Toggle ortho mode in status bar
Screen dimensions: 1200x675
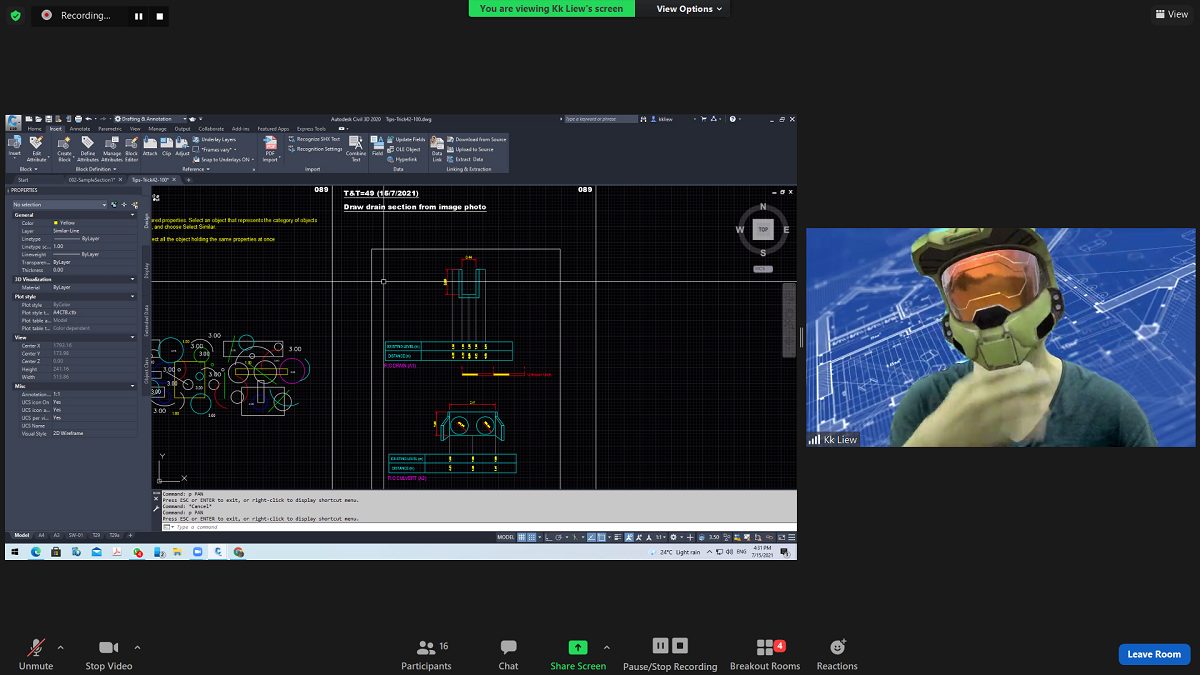(x=549, y=537)
